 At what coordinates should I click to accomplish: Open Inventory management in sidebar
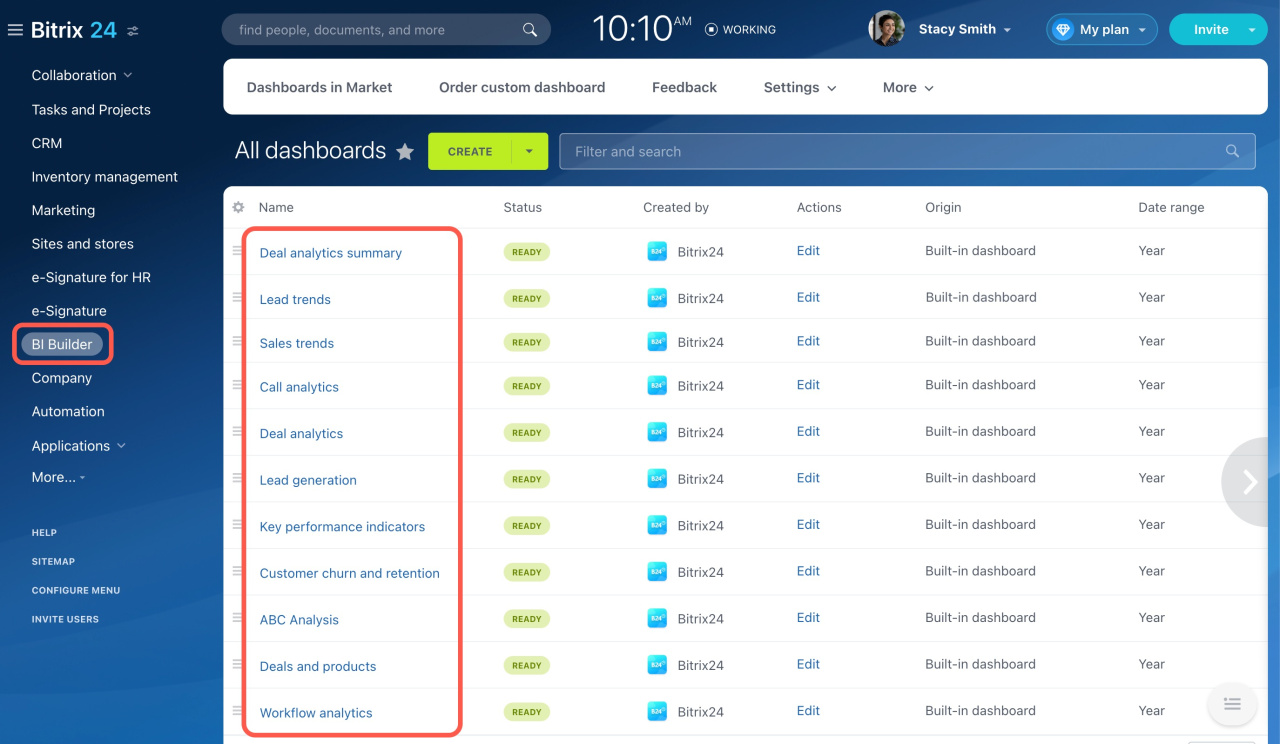(x=105, y=177)
